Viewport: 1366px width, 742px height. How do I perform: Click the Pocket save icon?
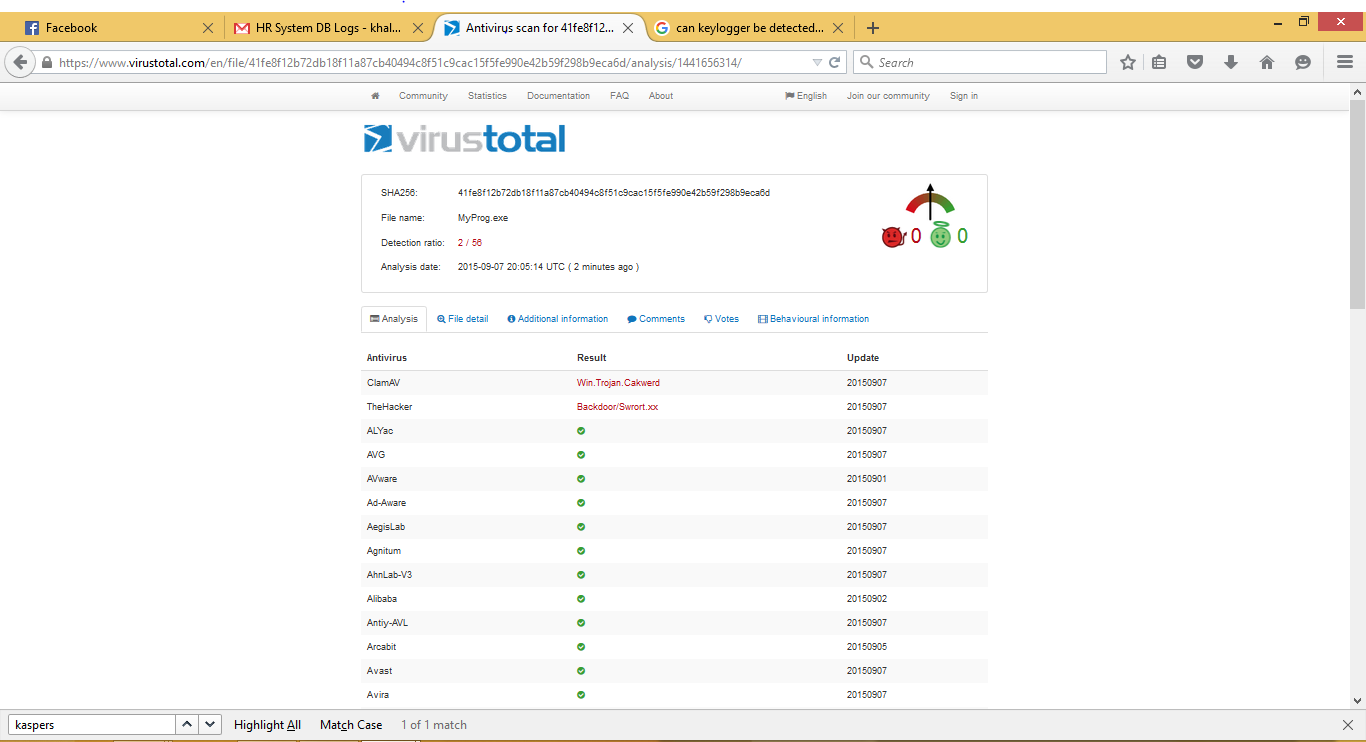click(x=1195, y=62)
